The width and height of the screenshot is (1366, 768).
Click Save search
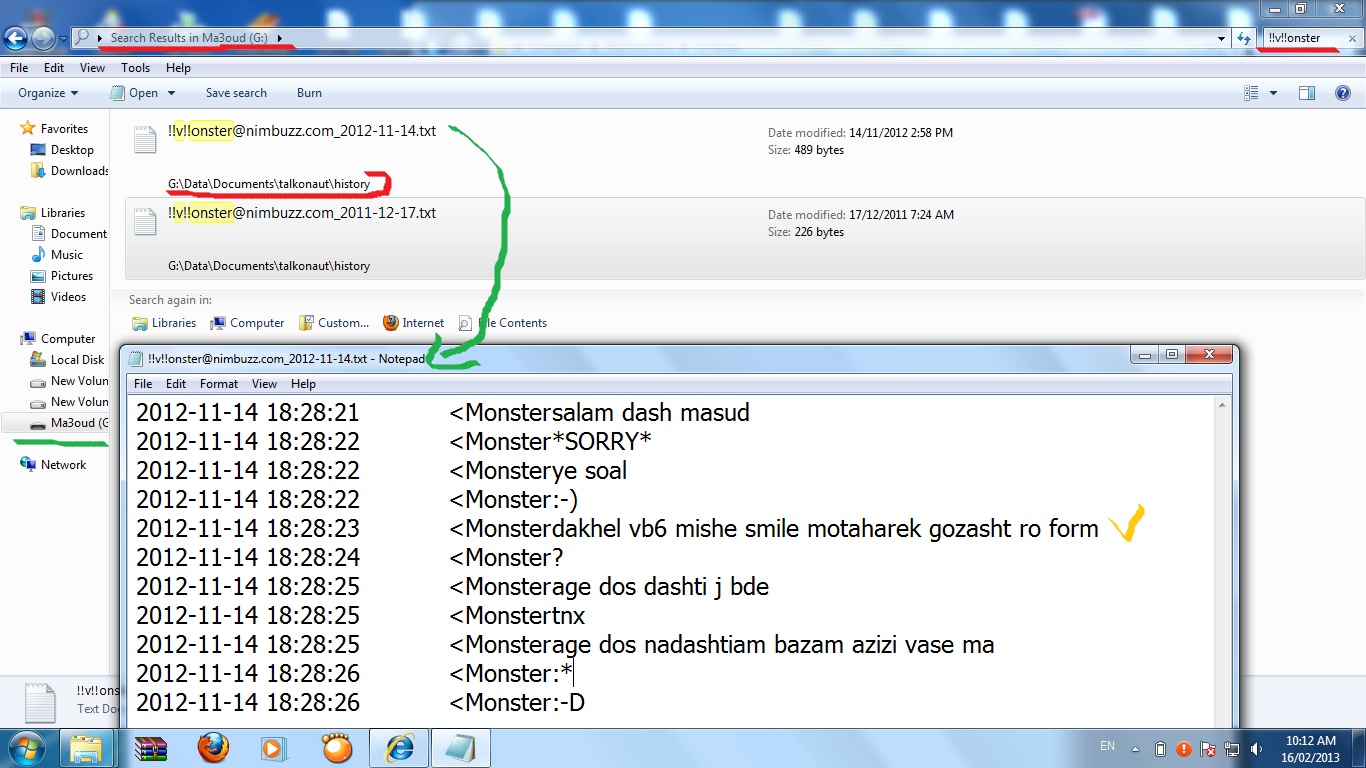click(236, 93)
